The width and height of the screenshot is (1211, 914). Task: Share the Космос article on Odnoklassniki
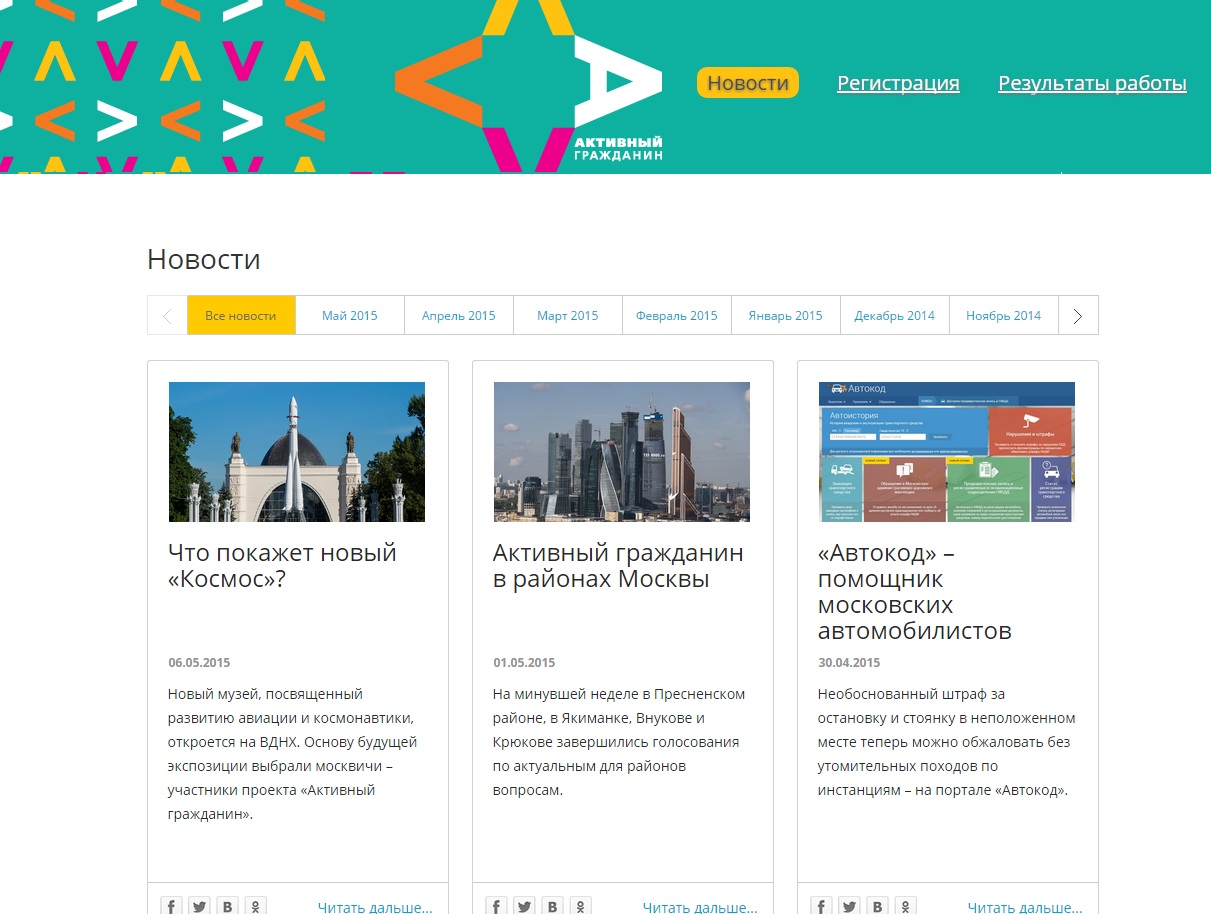click(x=256, y=906)
